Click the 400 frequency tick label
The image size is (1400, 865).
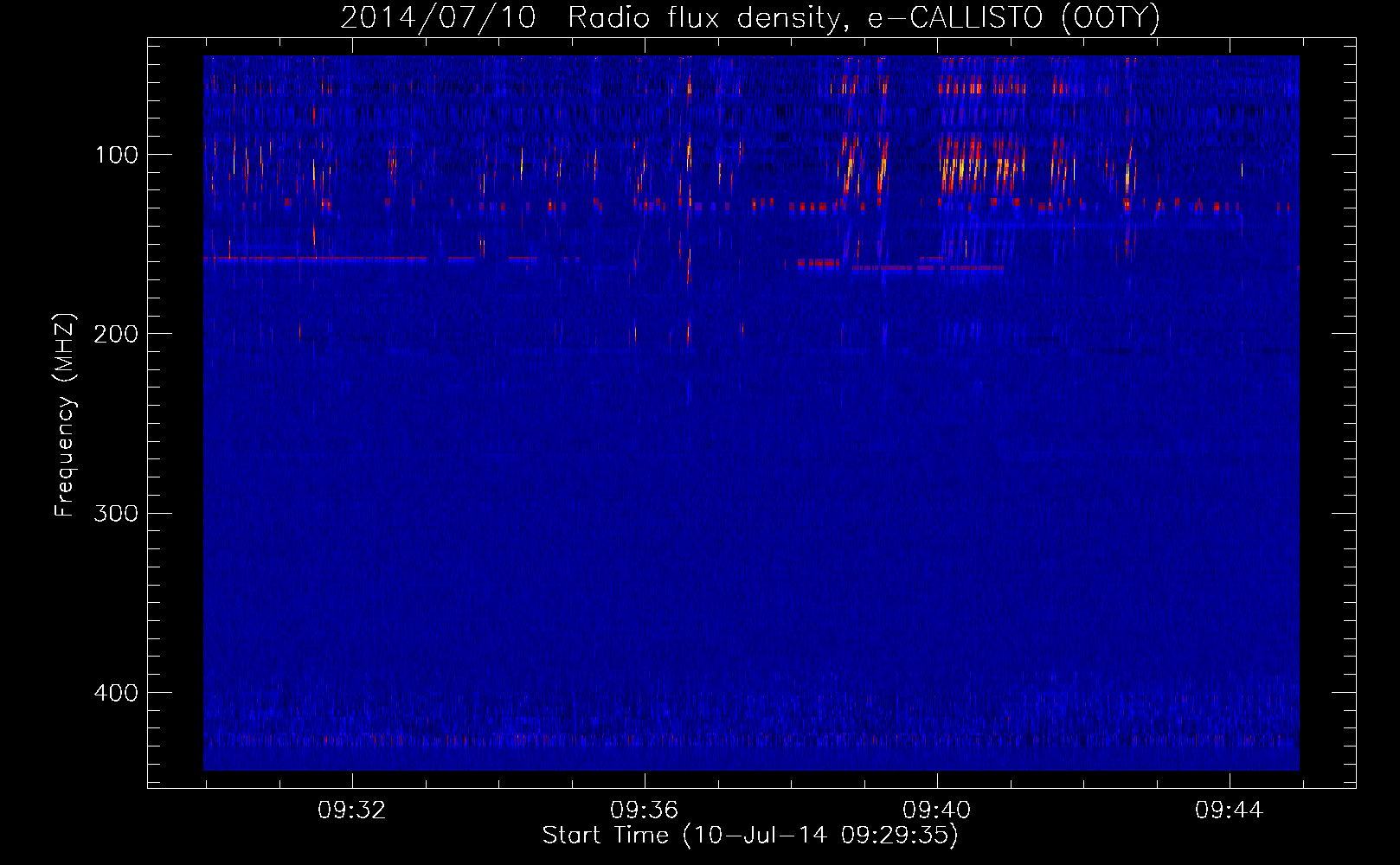click(116, 693)
